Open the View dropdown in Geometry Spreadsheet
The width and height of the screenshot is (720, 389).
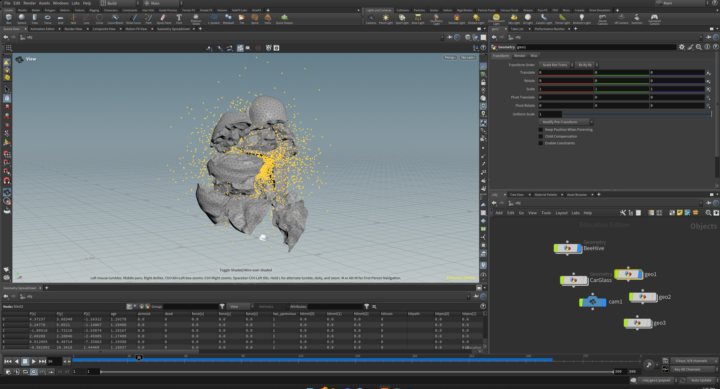[240, 306]
